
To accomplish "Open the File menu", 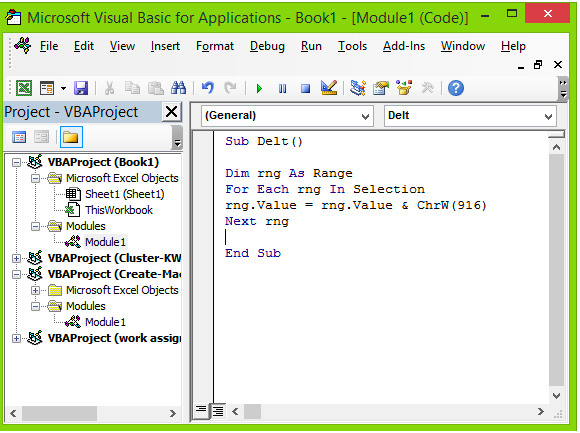I will [x=49, y=46].
